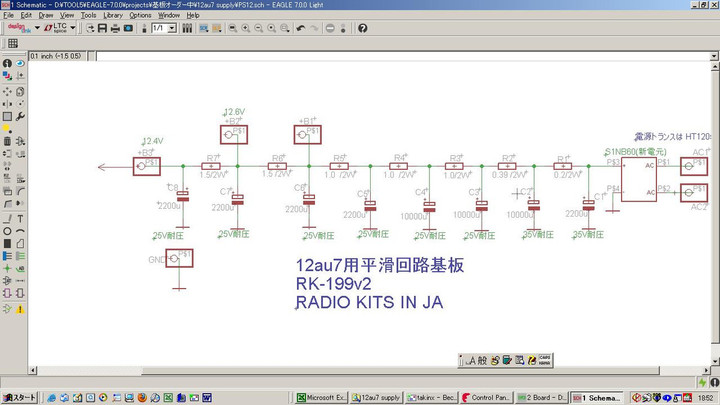Viewport: 720px width, 405px height.
Task: Click the wrench Change tool
Action: (x=21, y=115)
